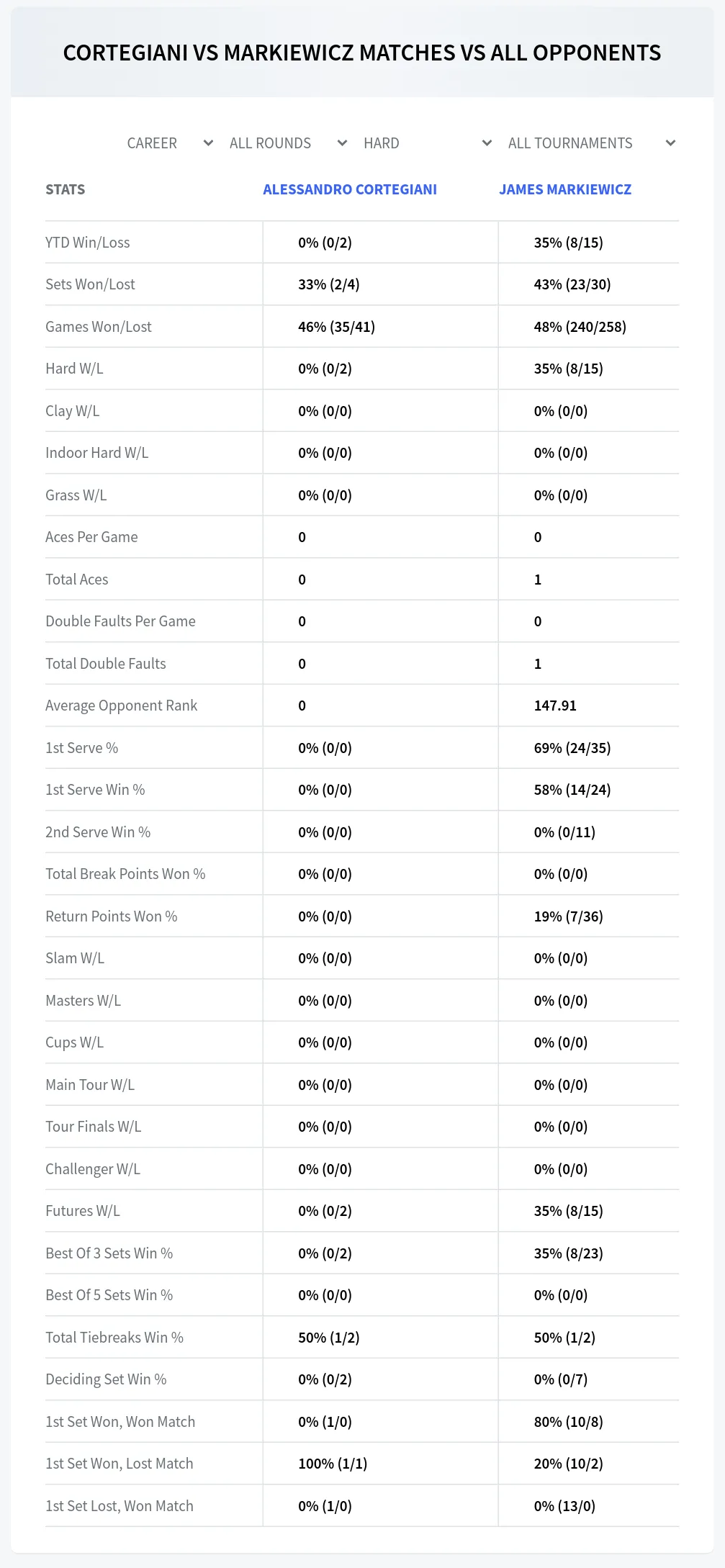Expand the ALL TOURNAMENTS dropdown

(590, 143)
